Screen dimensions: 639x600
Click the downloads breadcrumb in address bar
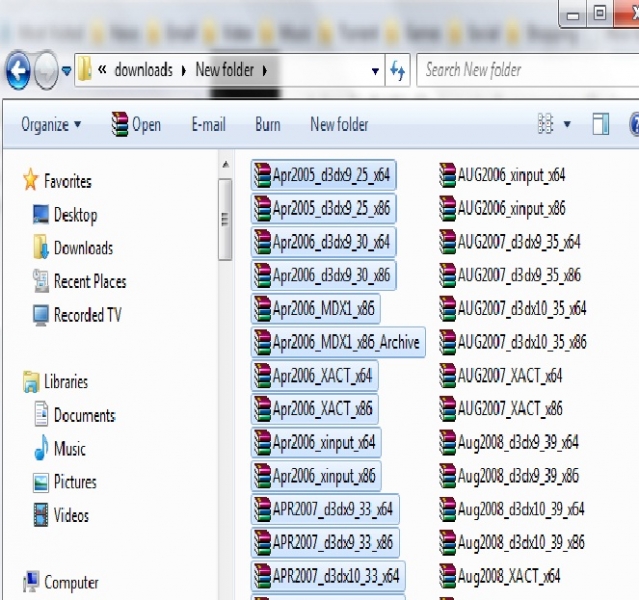[x=143, y=70]
